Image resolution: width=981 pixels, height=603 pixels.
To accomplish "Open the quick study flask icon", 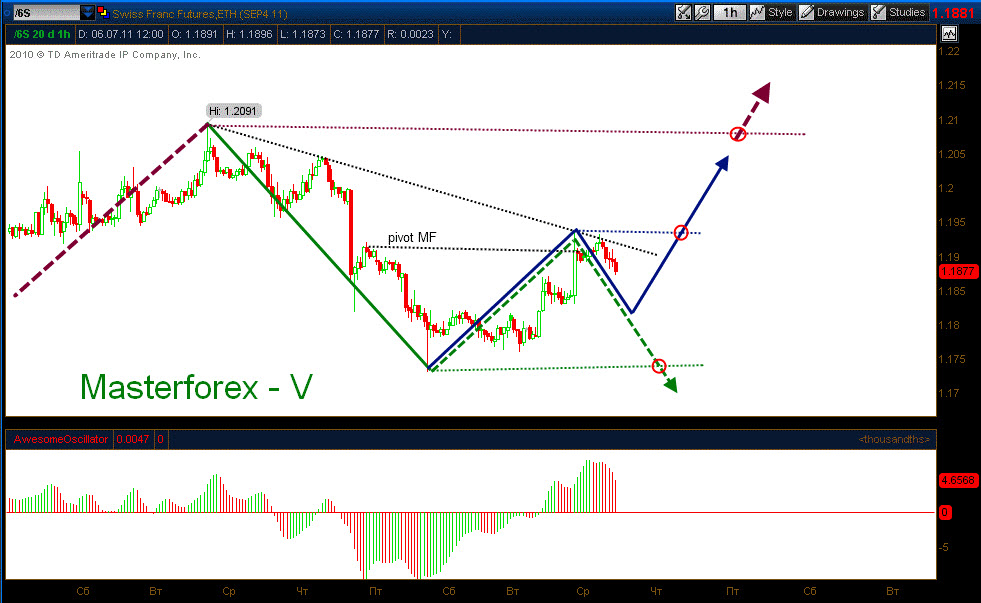I will tap(683, 13).
